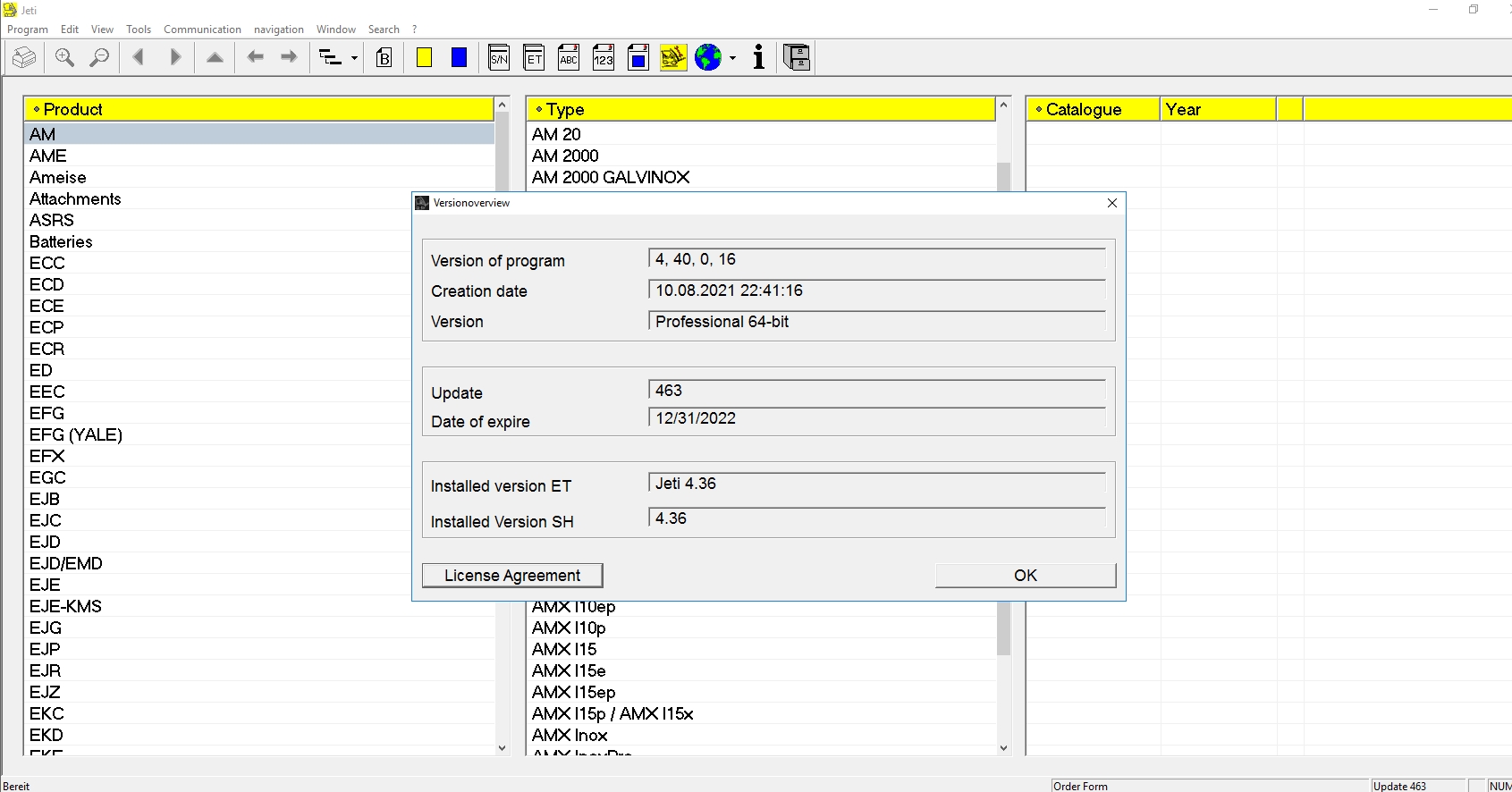Click Type list scroll up arrow
1512x792 pixels.
pyautogui.click(x=1003, y=105)
